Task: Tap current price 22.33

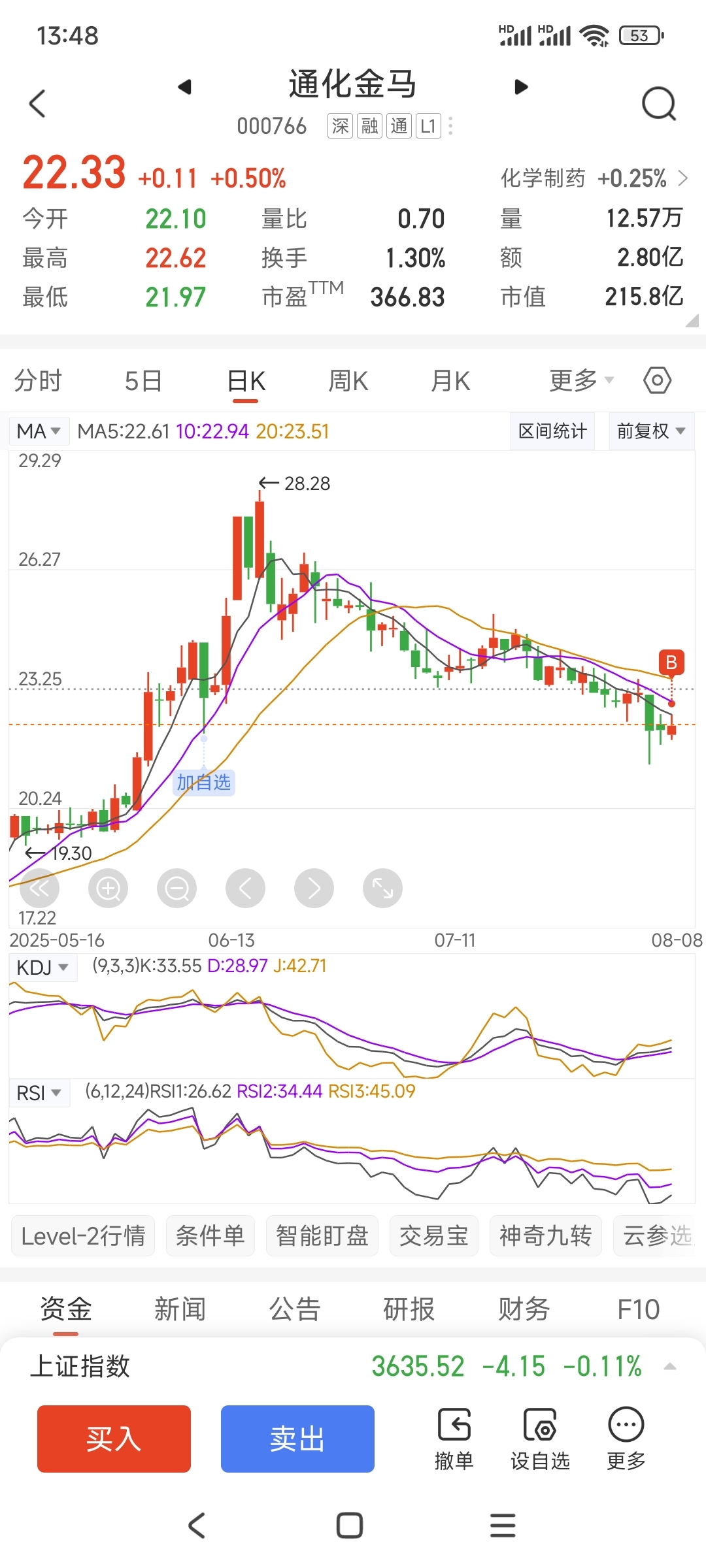Action: pos(74,172)
